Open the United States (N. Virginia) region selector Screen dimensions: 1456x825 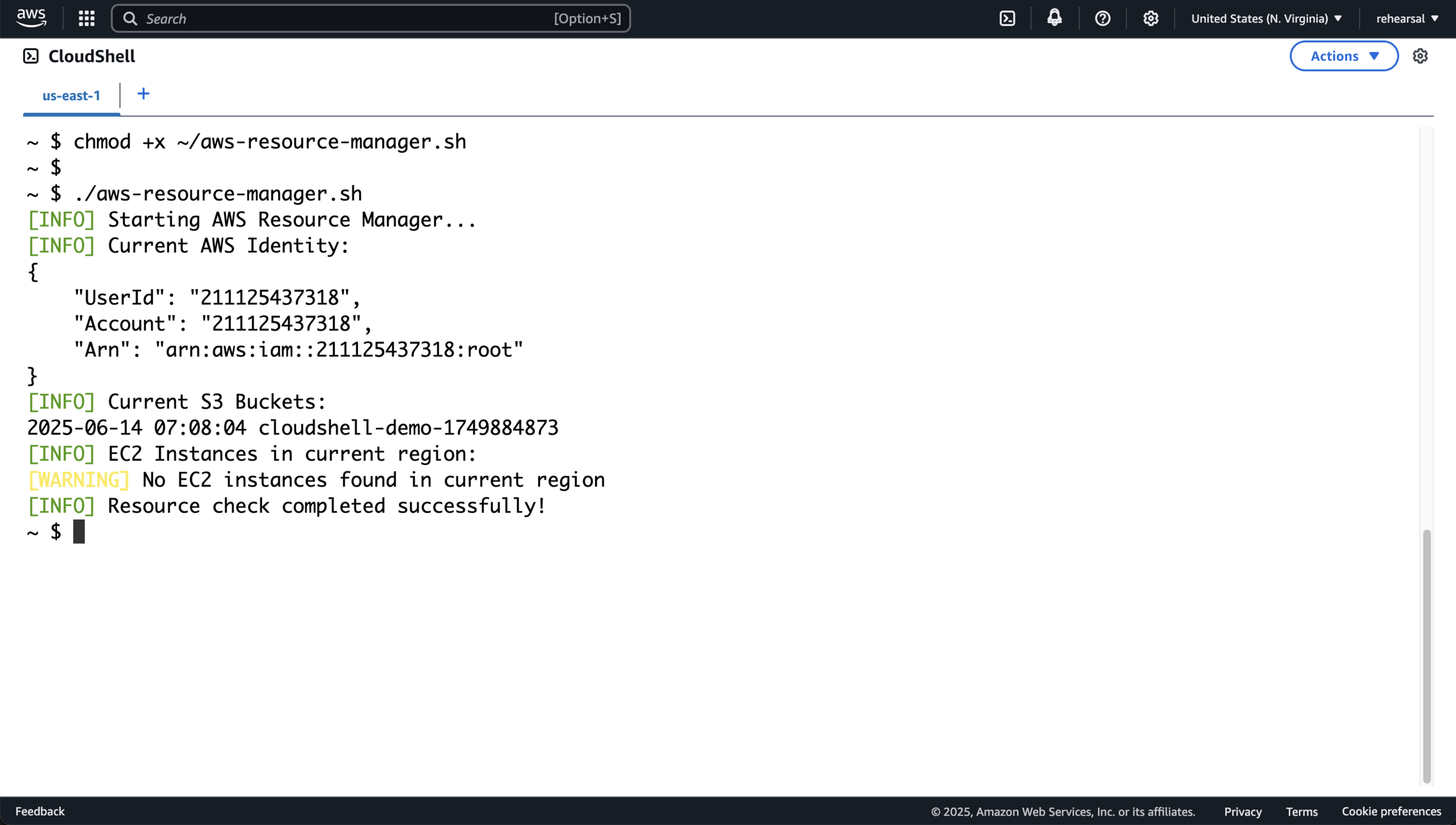(1266, 18)
